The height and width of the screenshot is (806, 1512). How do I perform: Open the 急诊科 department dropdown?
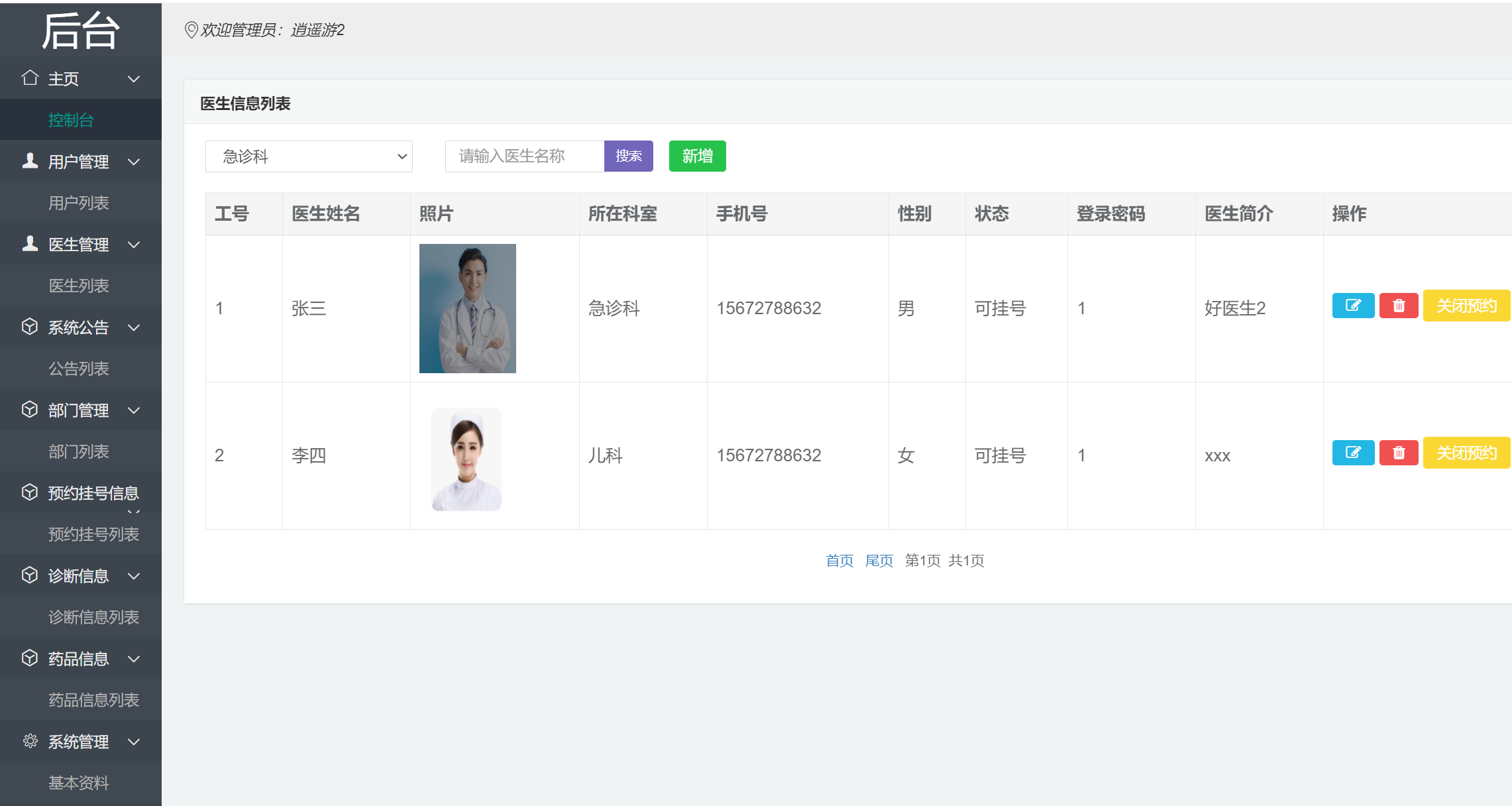pos(309,156)
